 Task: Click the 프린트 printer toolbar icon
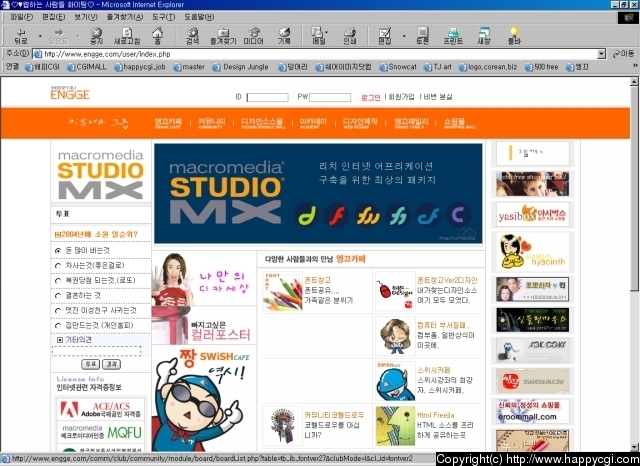(453, 36)
